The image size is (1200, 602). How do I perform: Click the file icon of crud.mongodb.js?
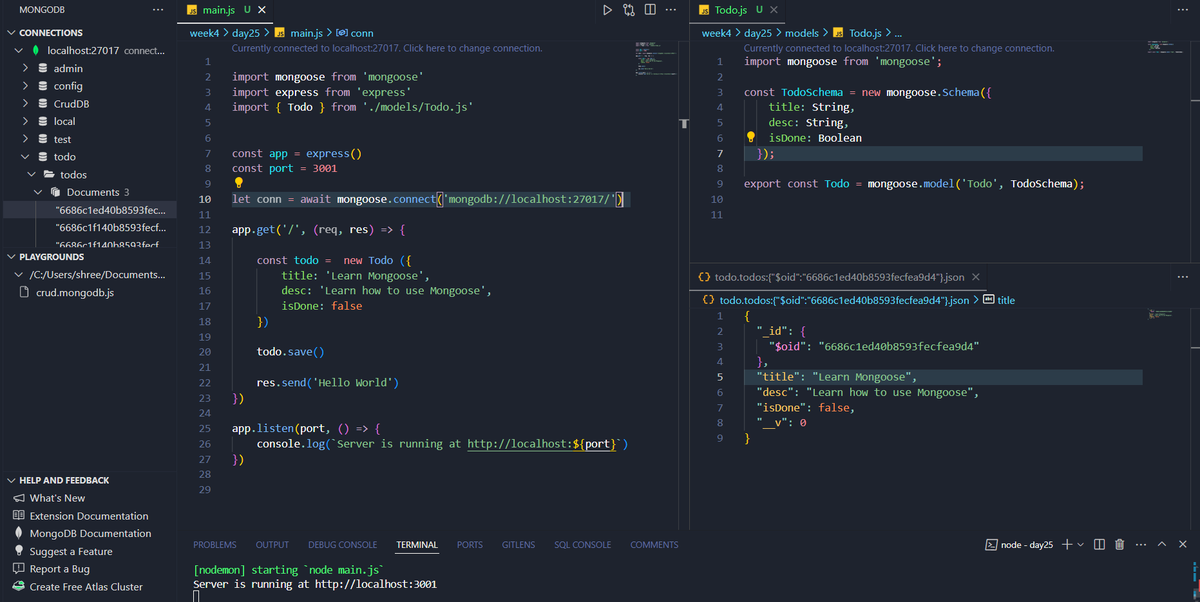tap(26, 293)
